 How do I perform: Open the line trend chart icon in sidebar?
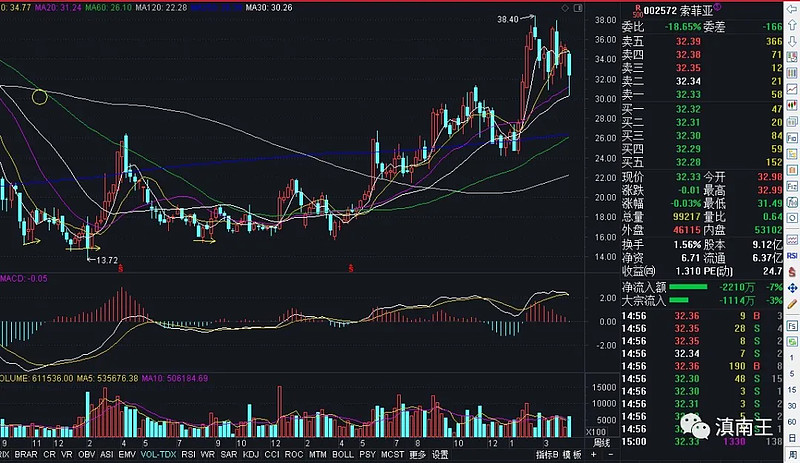792,89
